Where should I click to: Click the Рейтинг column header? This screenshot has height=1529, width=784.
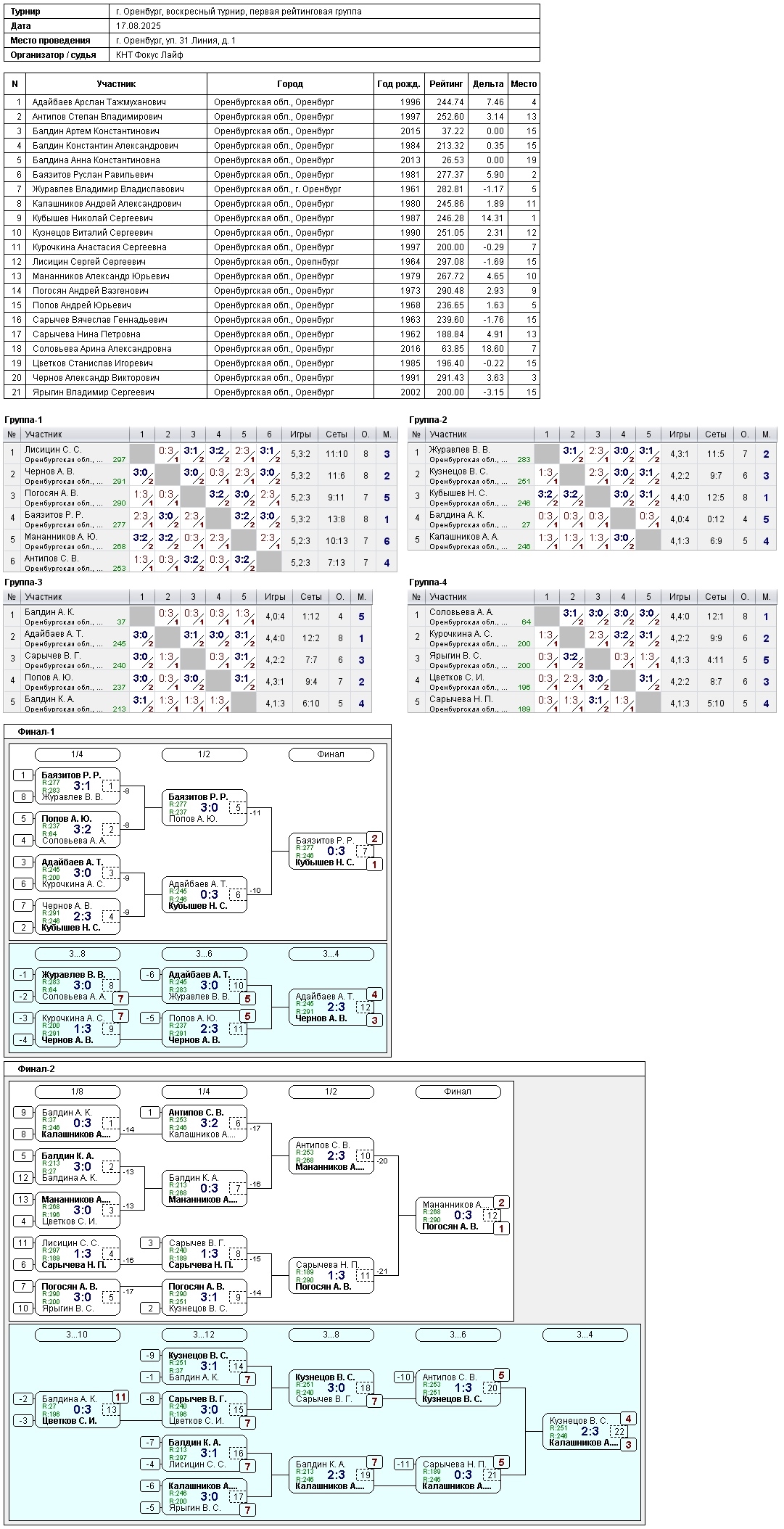point(446,84)
